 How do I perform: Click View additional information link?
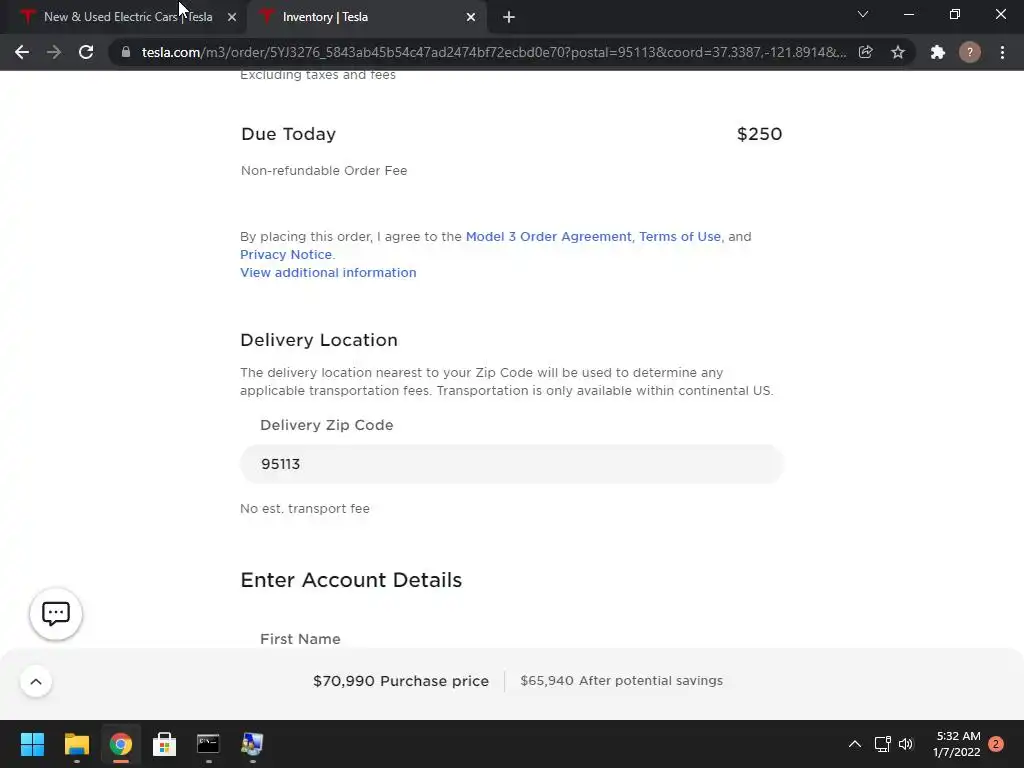click(328, 272)
